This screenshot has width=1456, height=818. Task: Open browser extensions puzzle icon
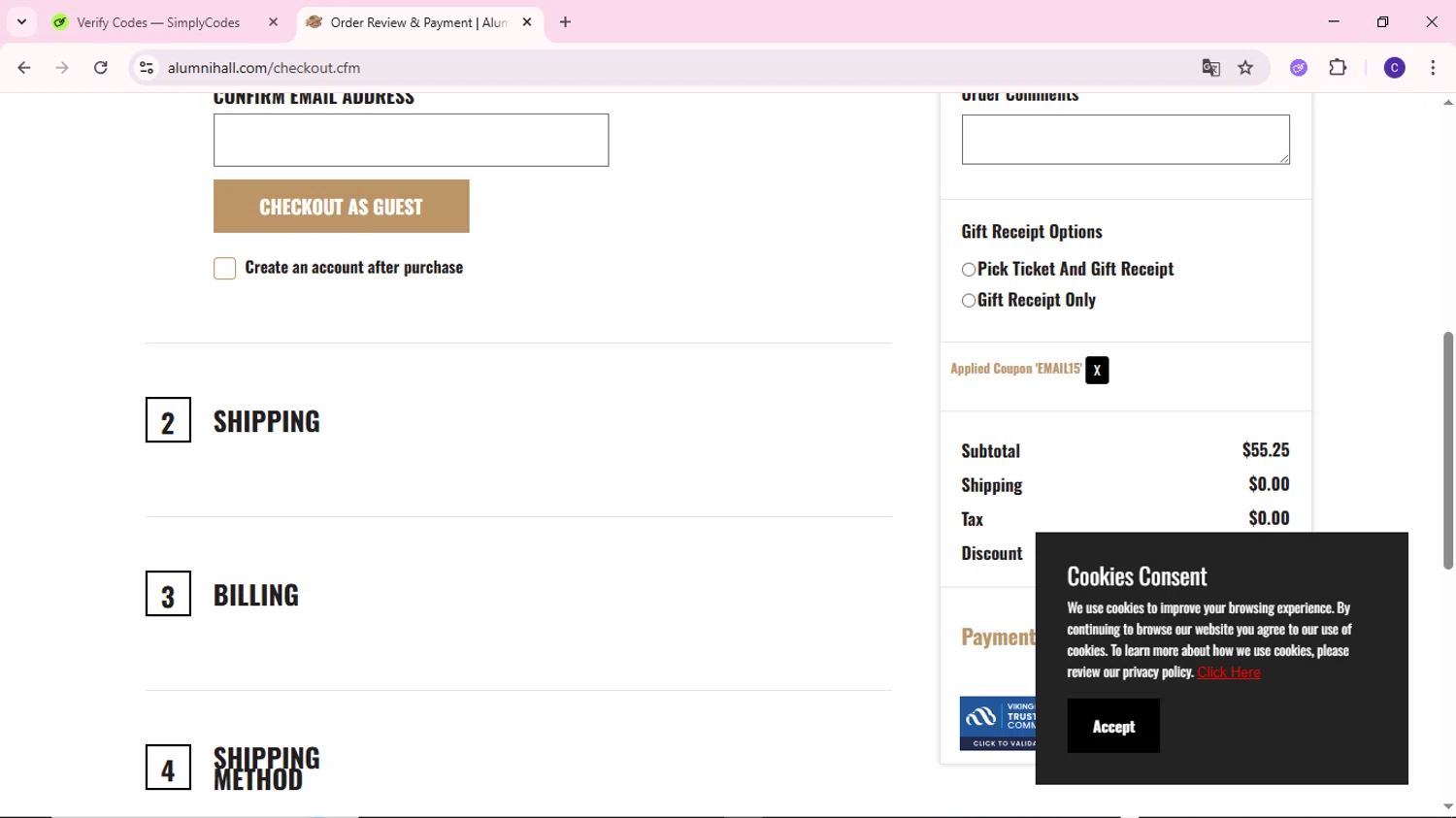coord(1338,68)
